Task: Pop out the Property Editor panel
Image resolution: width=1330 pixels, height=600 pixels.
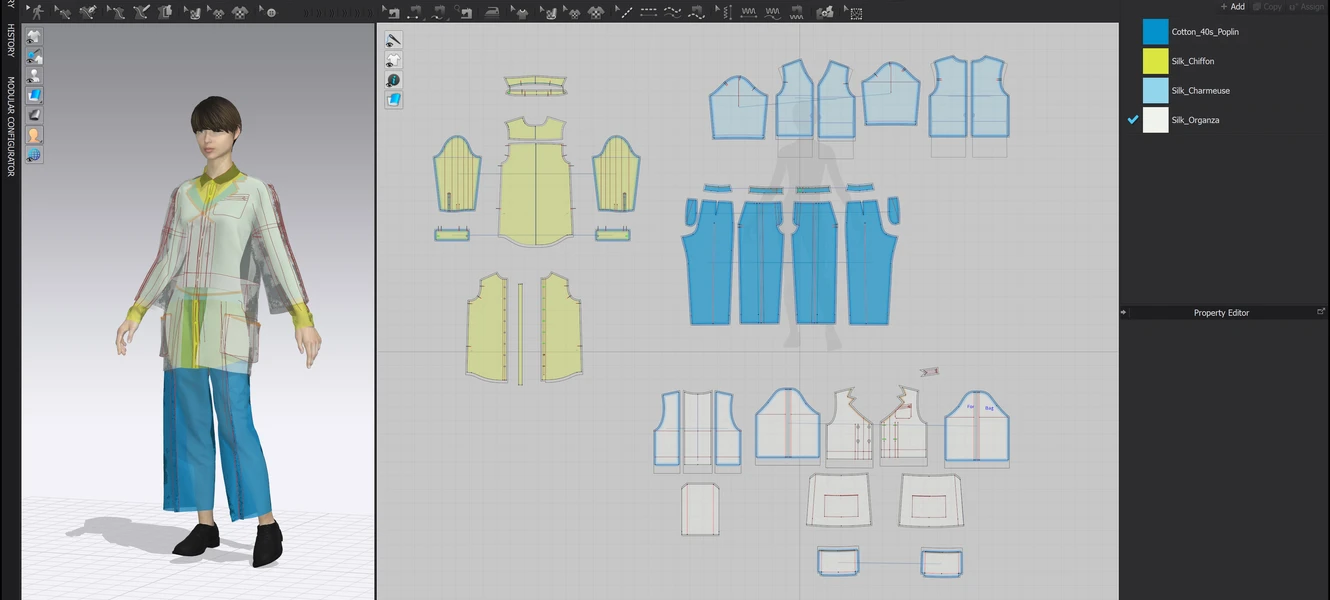Action: coord(1321,312)
